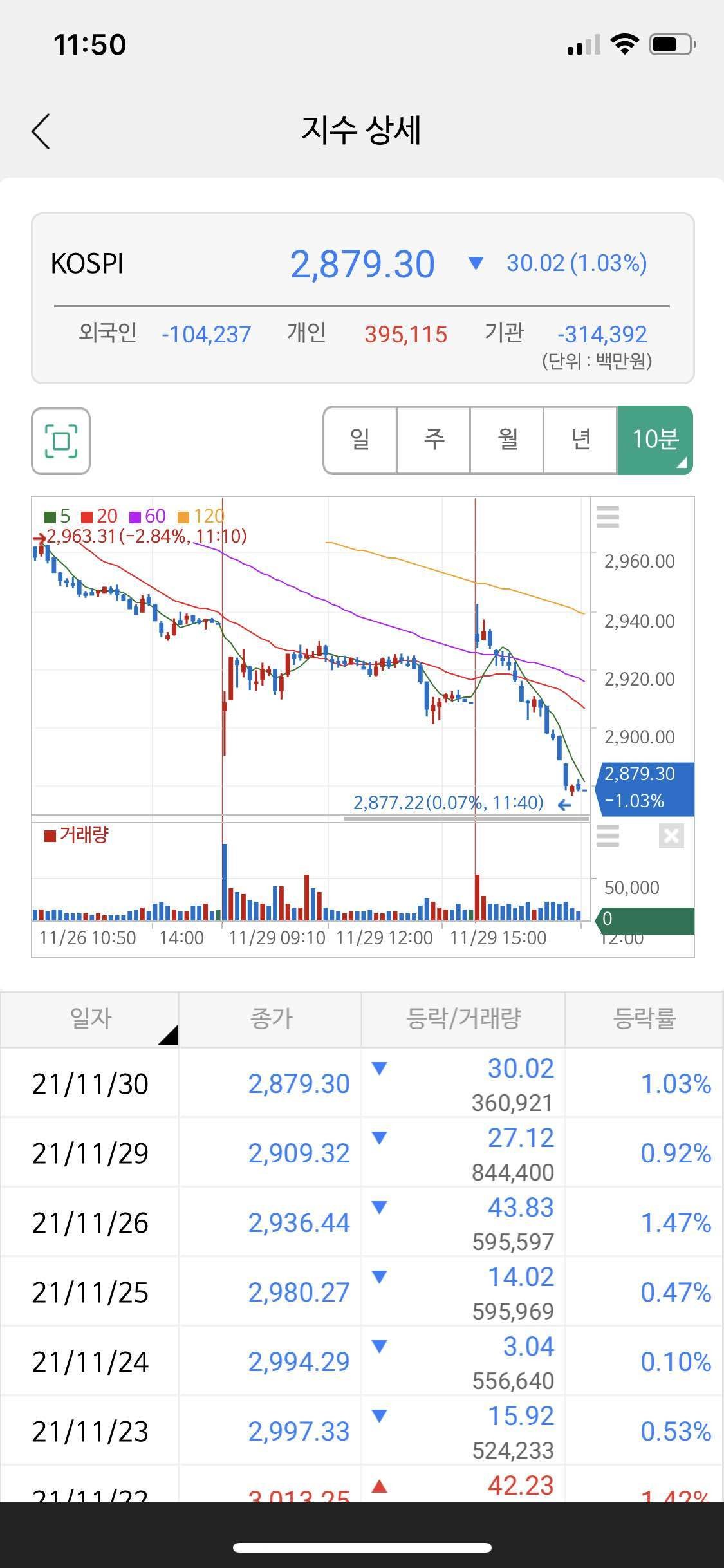Open price chart hamburger menu
The height and width of the screenshot is (1568, 724).
[x=608, y=517]
